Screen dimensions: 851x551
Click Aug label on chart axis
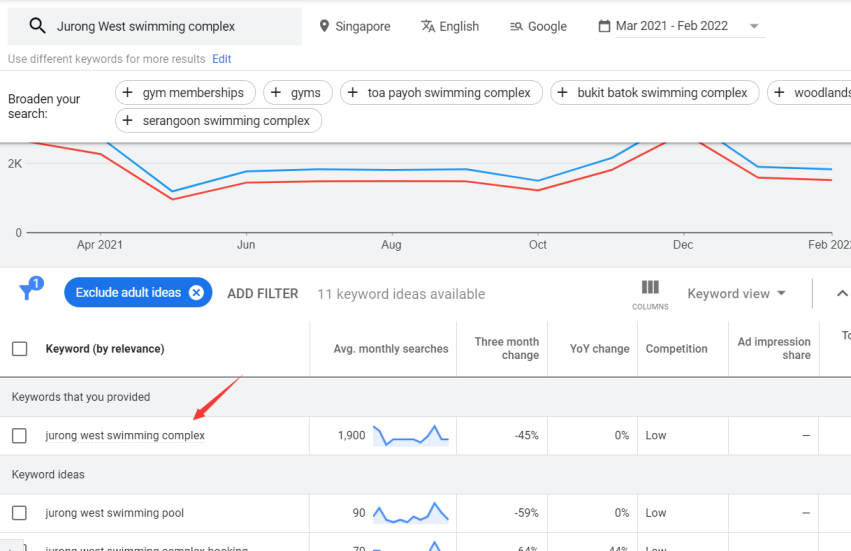pyautogui.click(x=391, y=245)
